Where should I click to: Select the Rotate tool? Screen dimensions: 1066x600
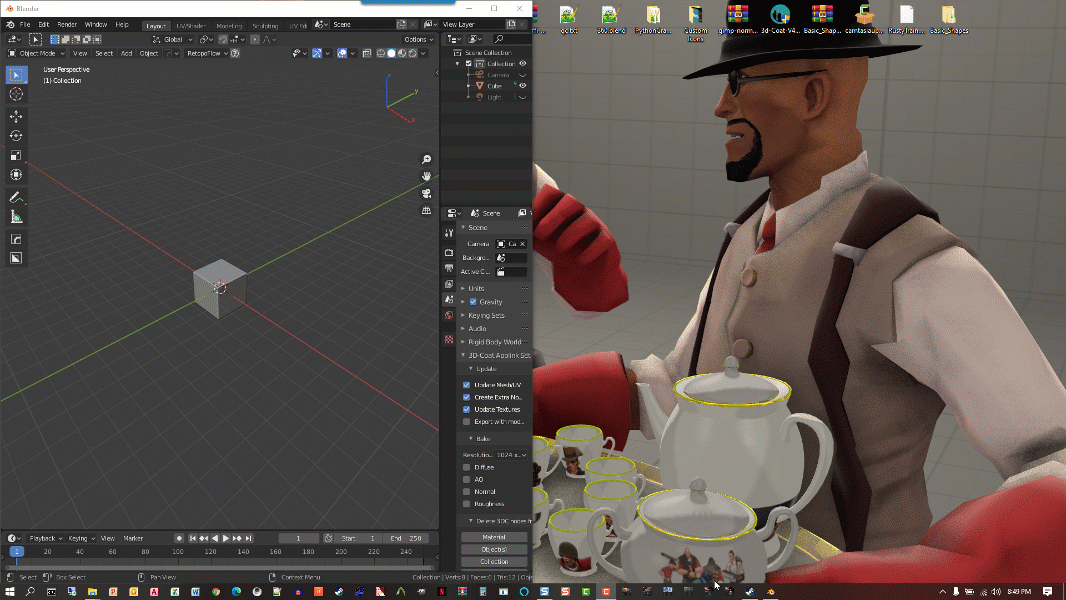[16, 136]
